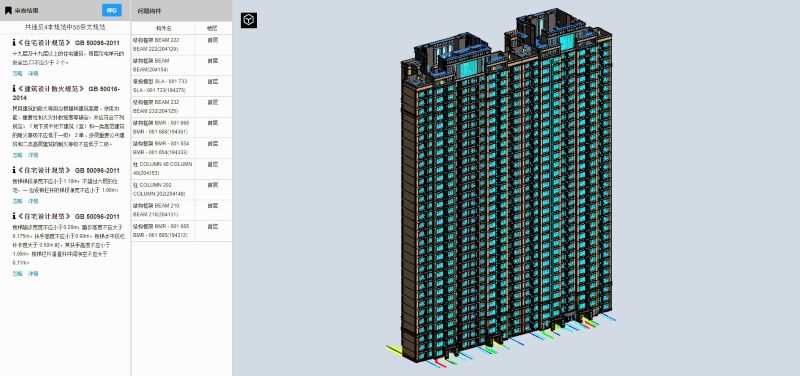
Task: Open 详情 link under last rule entry
Action: pyautogui.click(x=33, y=273)
